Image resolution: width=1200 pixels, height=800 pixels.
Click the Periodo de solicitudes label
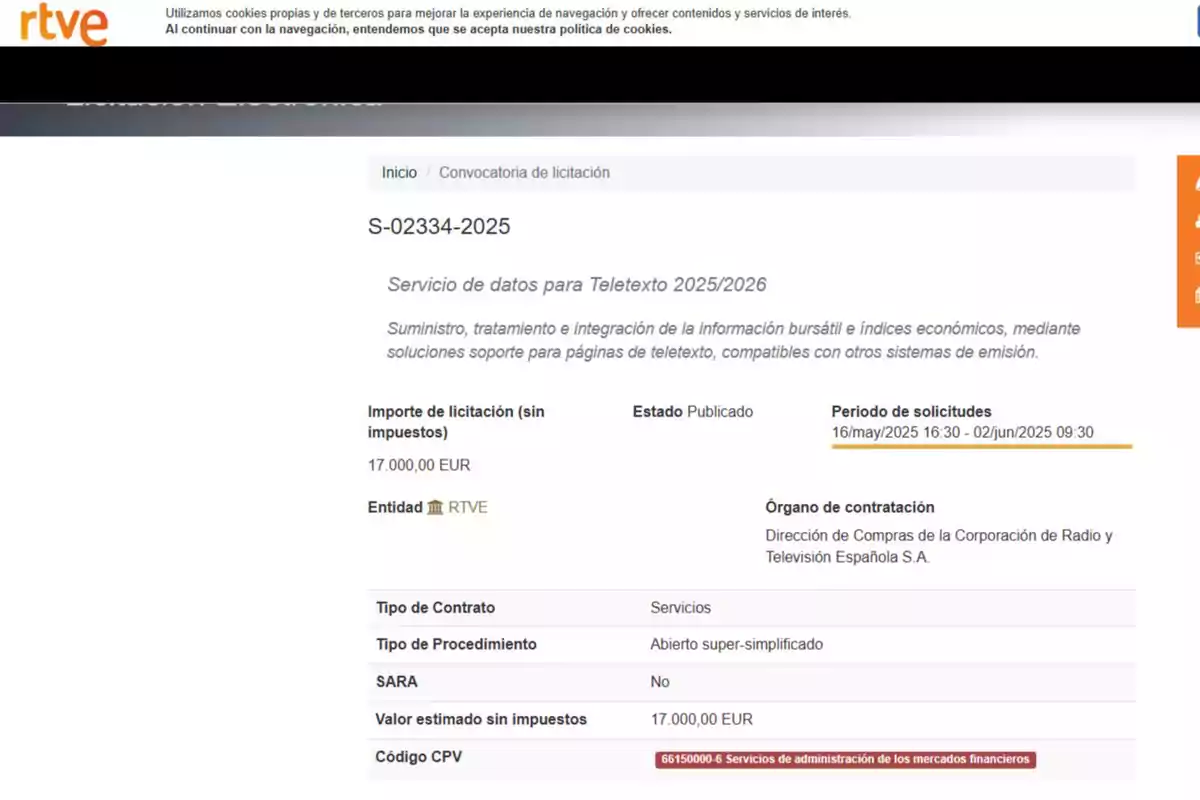click(x=911, y=411)
